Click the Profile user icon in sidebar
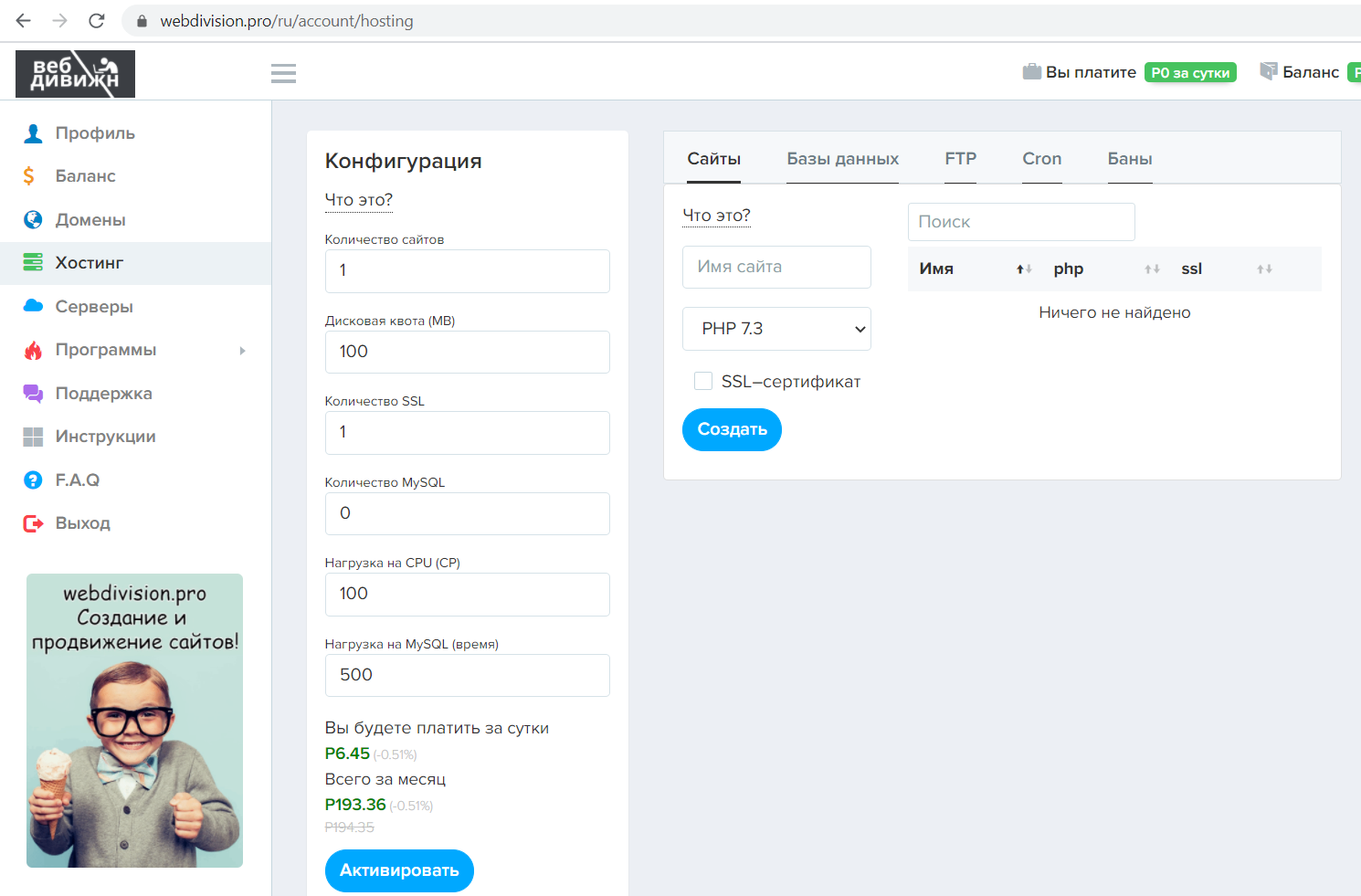The height and width of the screenshot is (896, 1361). click(33, 133)
